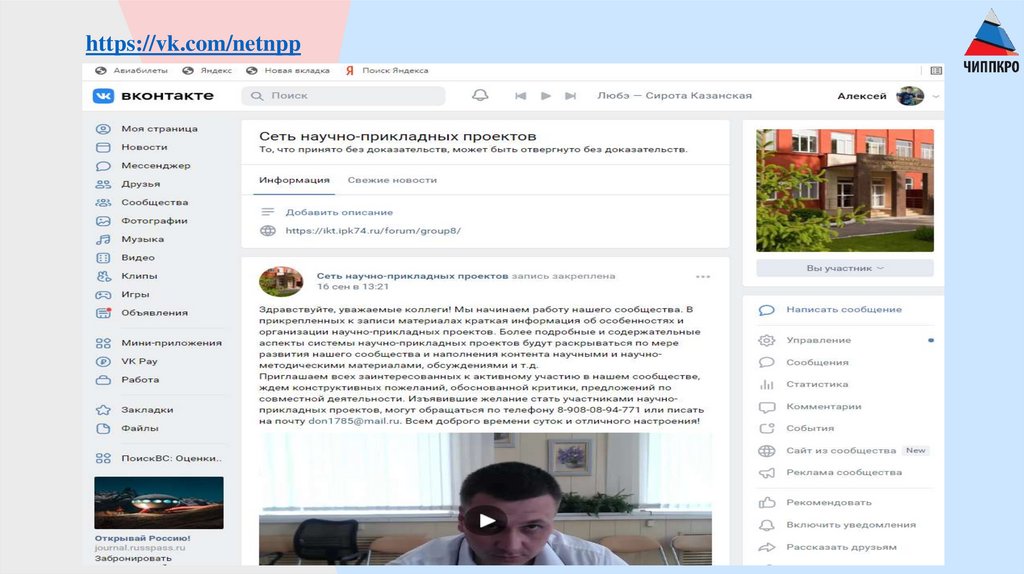Open notifications bell icon
This screenshot has height=574, width=1024.
[480, 95]
